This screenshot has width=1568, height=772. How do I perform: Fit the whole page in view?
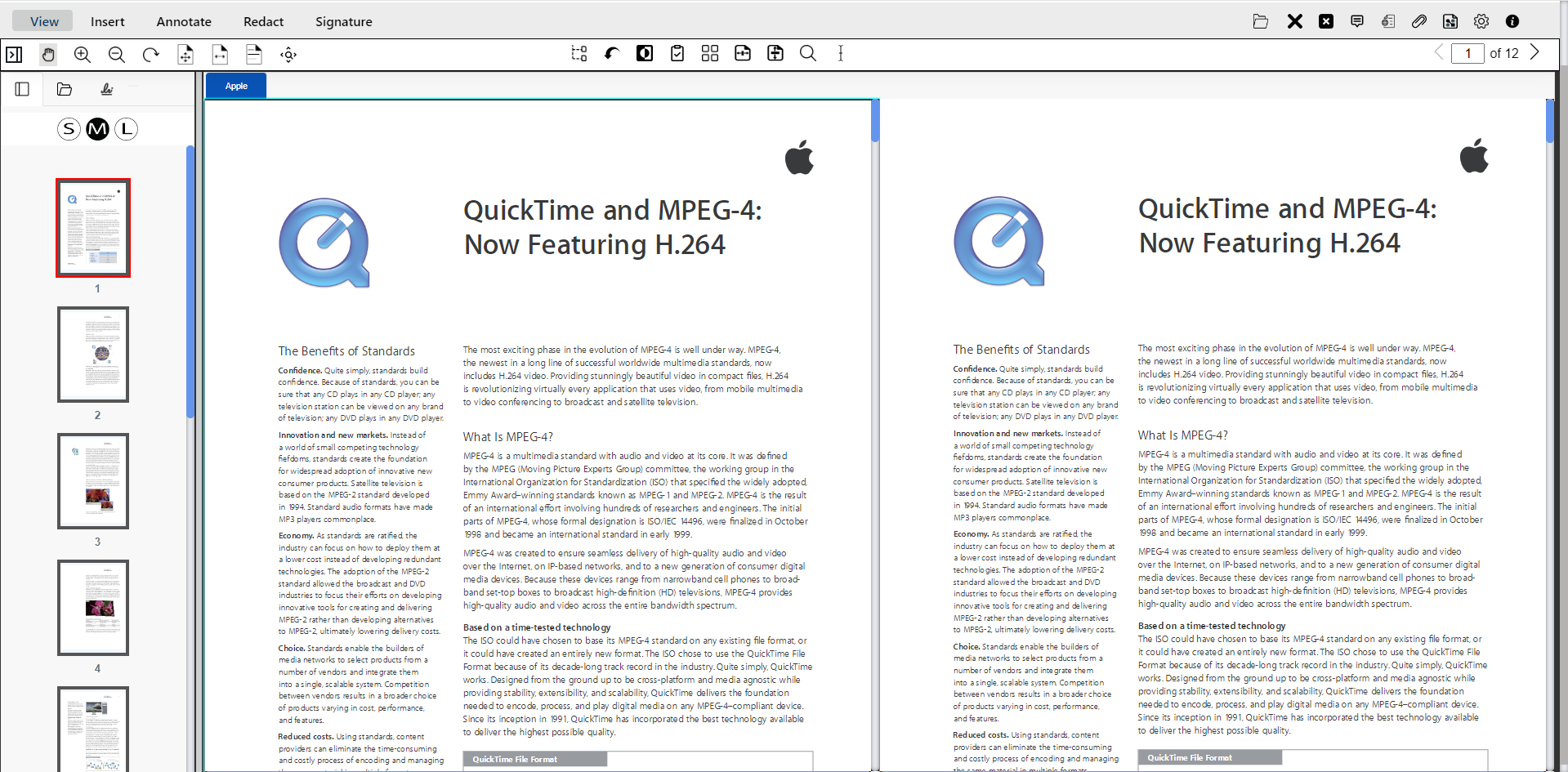[x=185, y=55]
